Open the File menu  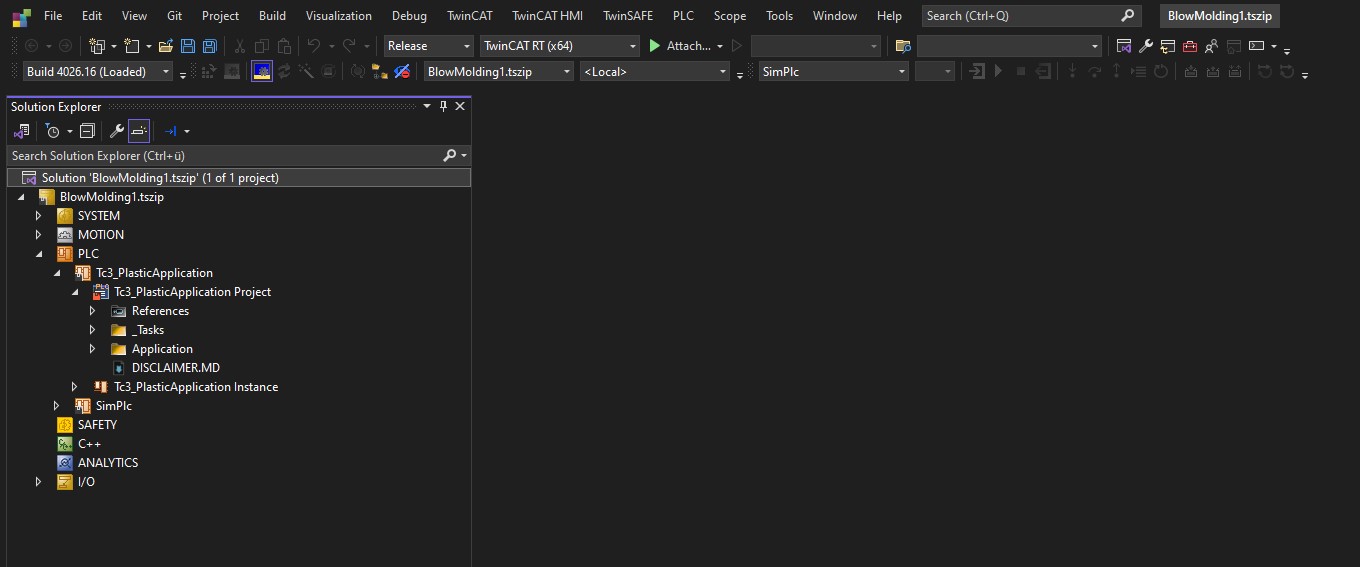tap(53, 16)
